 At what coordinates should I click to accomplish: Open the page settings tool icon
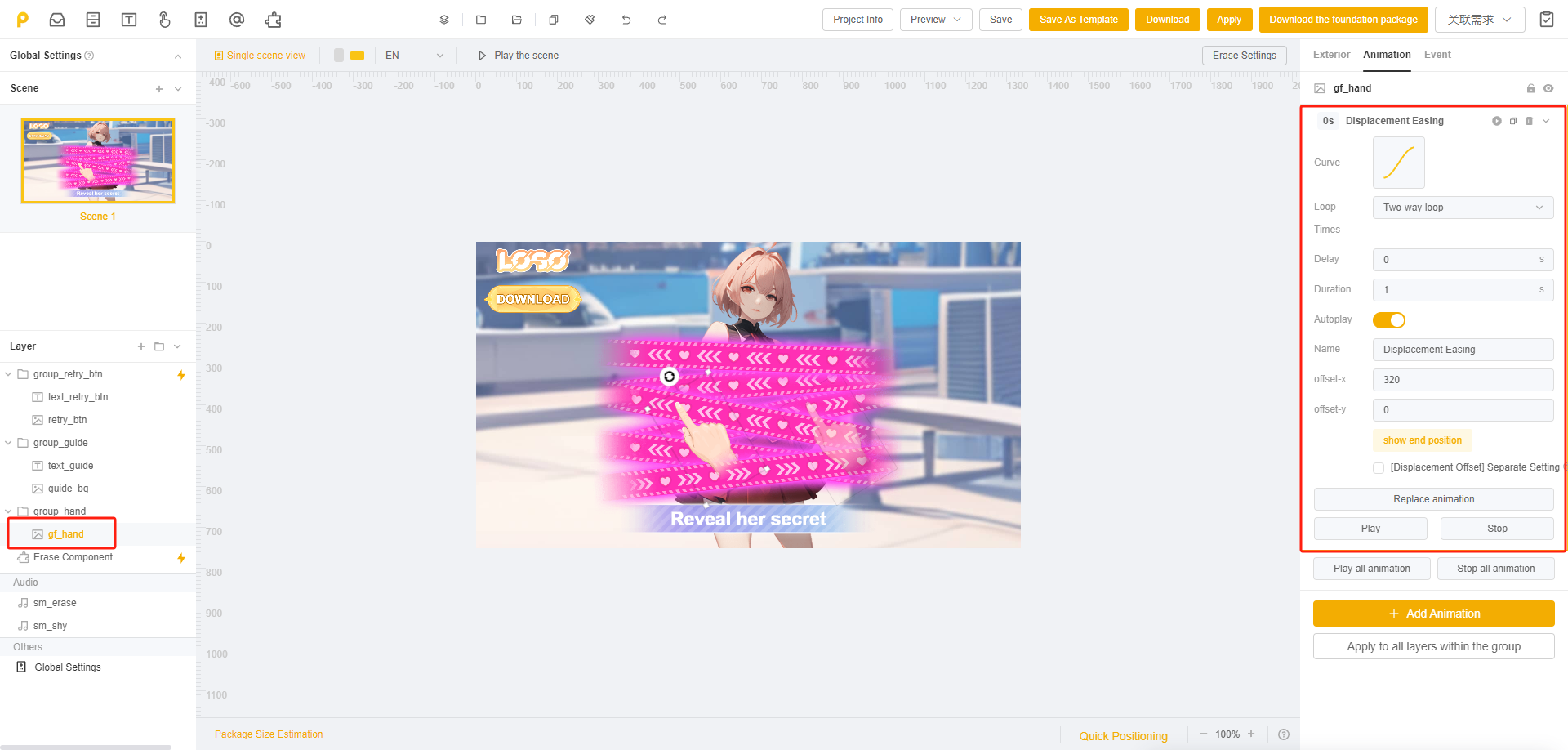point(201,20)
